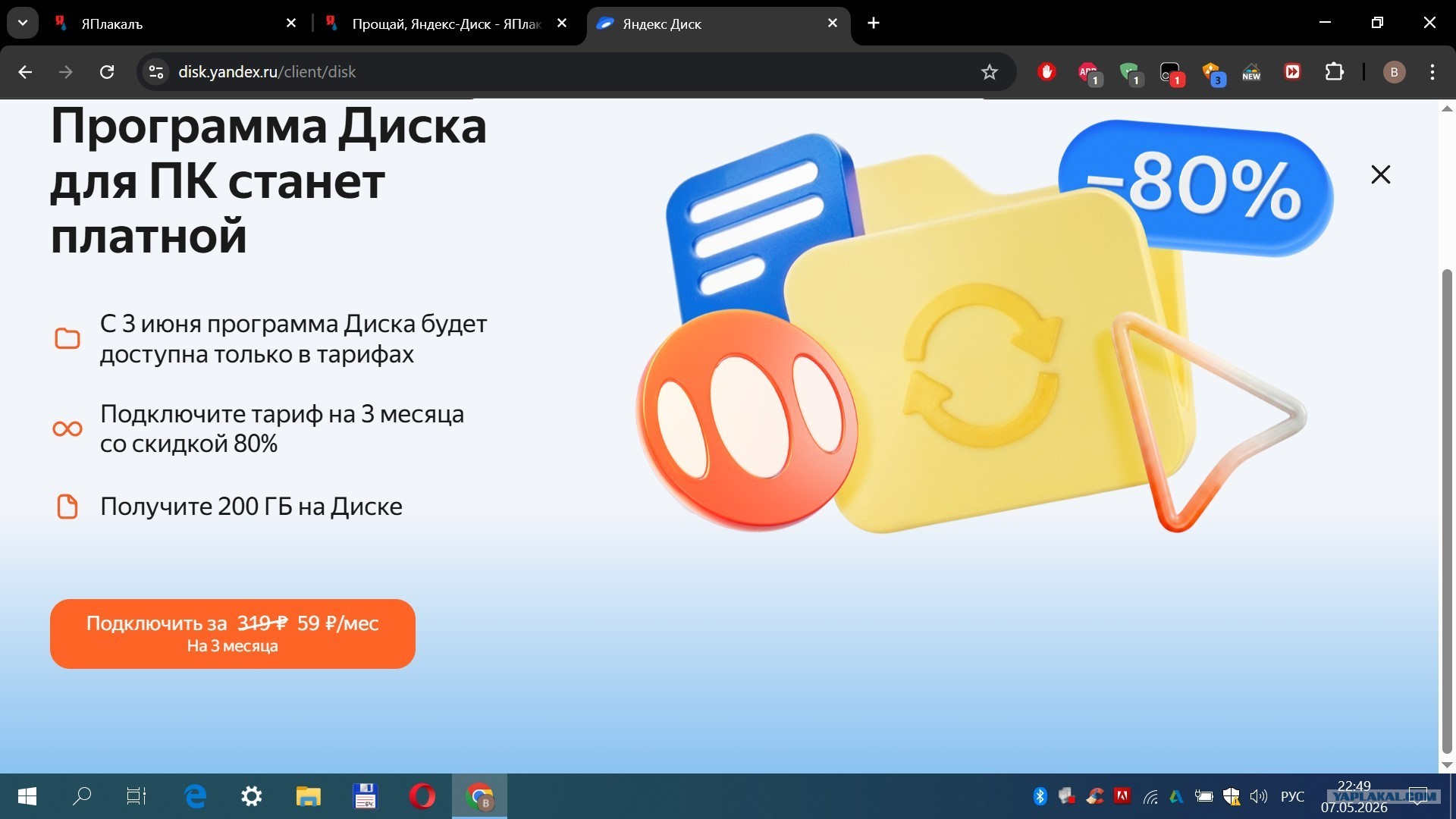
Task: Click the page's vertical scrollbar thumb
Action: click(x=1447, y=512)
